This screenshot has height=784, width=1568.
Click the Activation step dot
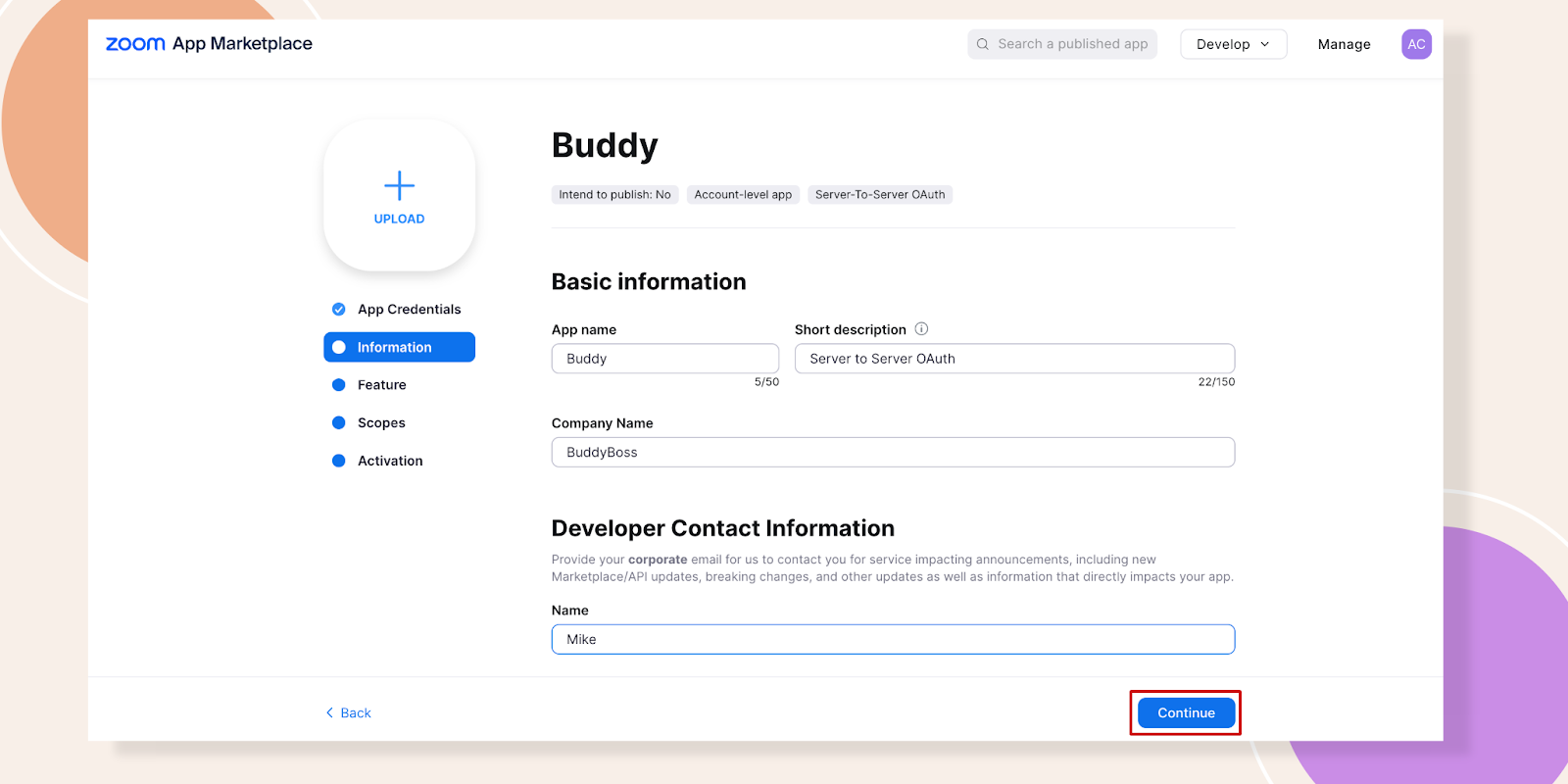tap(339, 461)
